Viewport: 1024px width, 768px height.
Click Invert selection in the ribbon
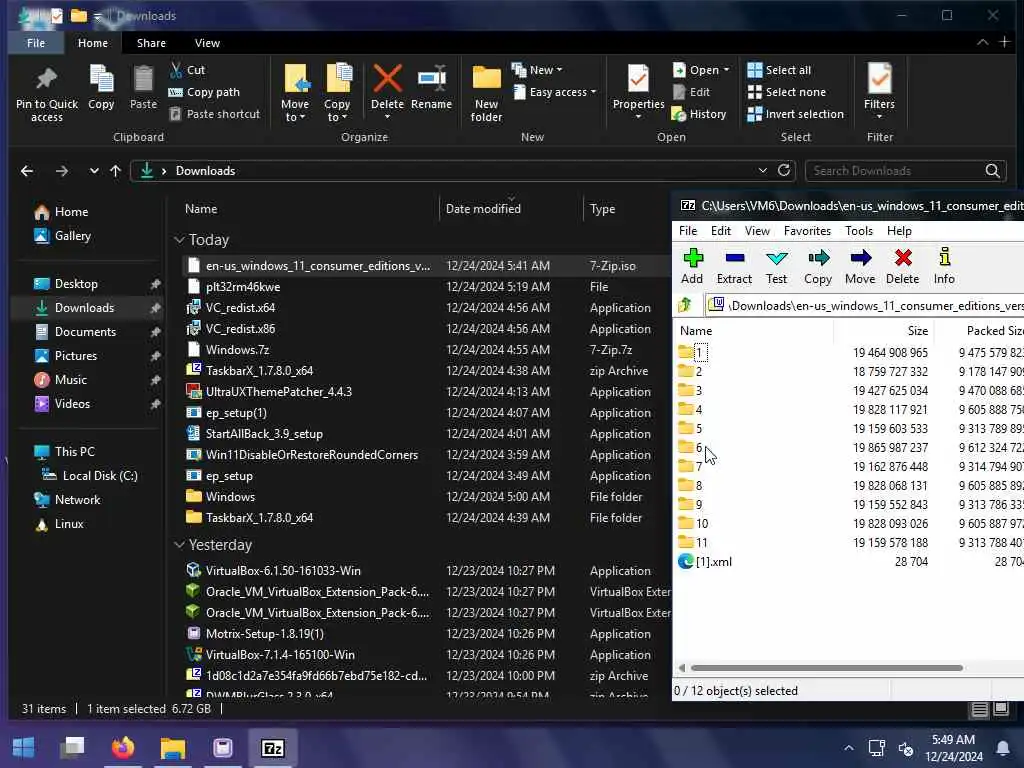click(795, 114)
